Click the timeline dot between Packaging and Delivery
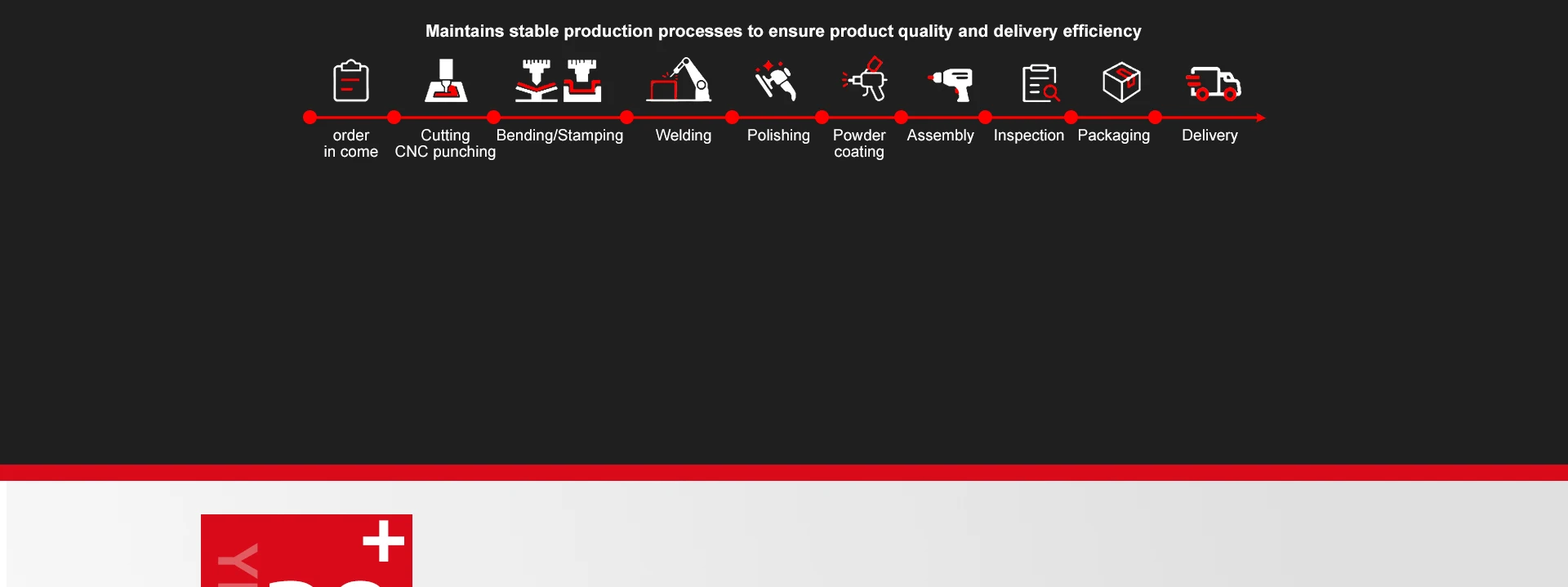Viewport: 1568px width, 587px height. [1155, 118]
